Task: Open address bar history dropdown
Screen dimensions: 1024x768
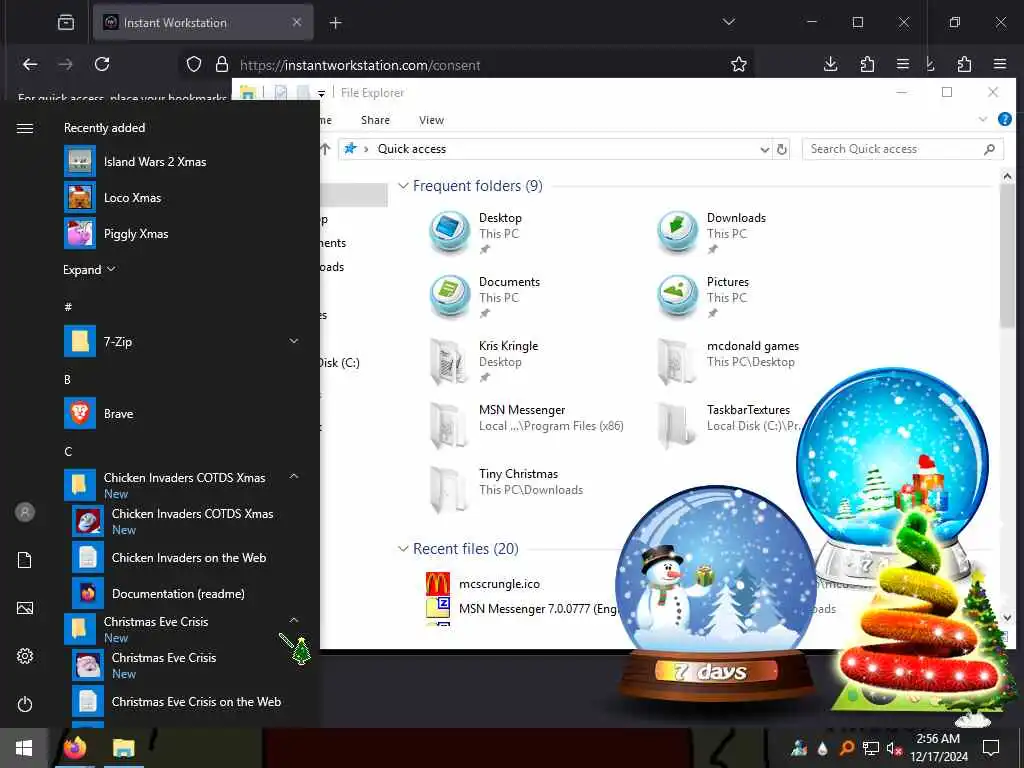Action: (x=764, y=150)
